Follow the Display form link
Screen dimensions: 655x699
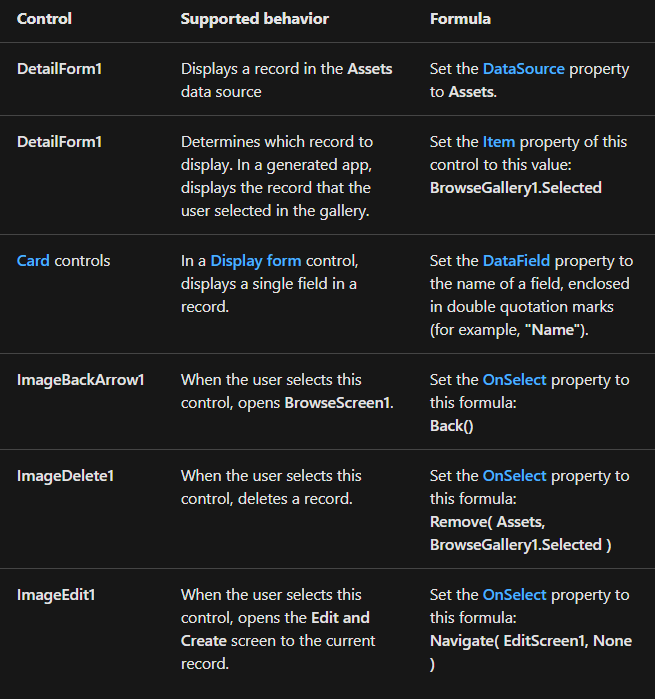256,261
